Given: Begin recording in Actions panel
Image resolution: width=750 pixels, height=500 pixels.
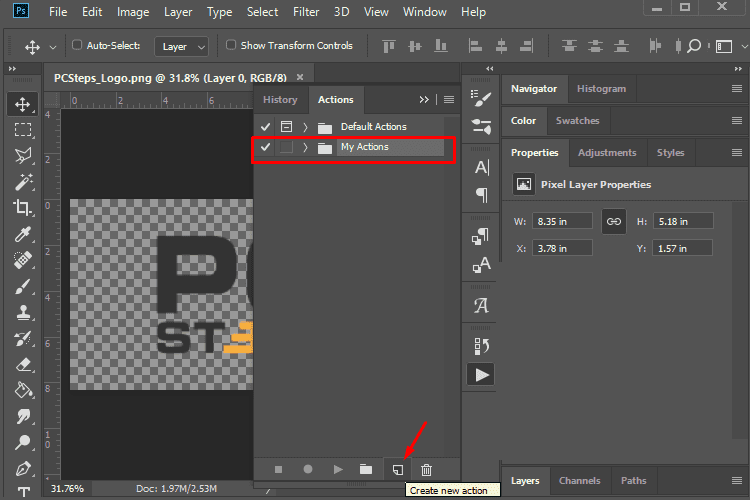Looking at the screenshot, I should coord(308,469).
